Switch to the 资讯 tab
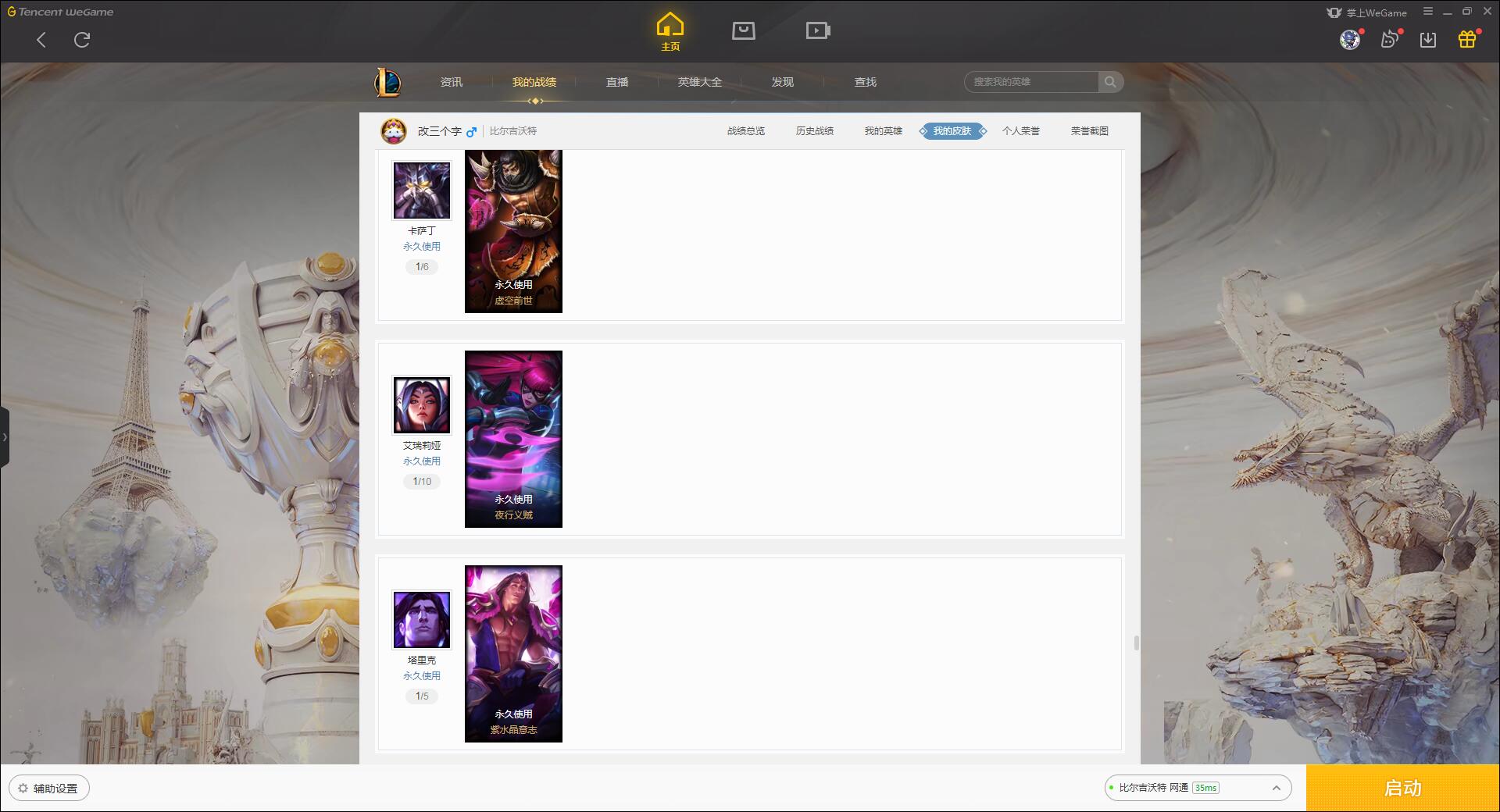The image size is (1500, 812). point(452,82)
